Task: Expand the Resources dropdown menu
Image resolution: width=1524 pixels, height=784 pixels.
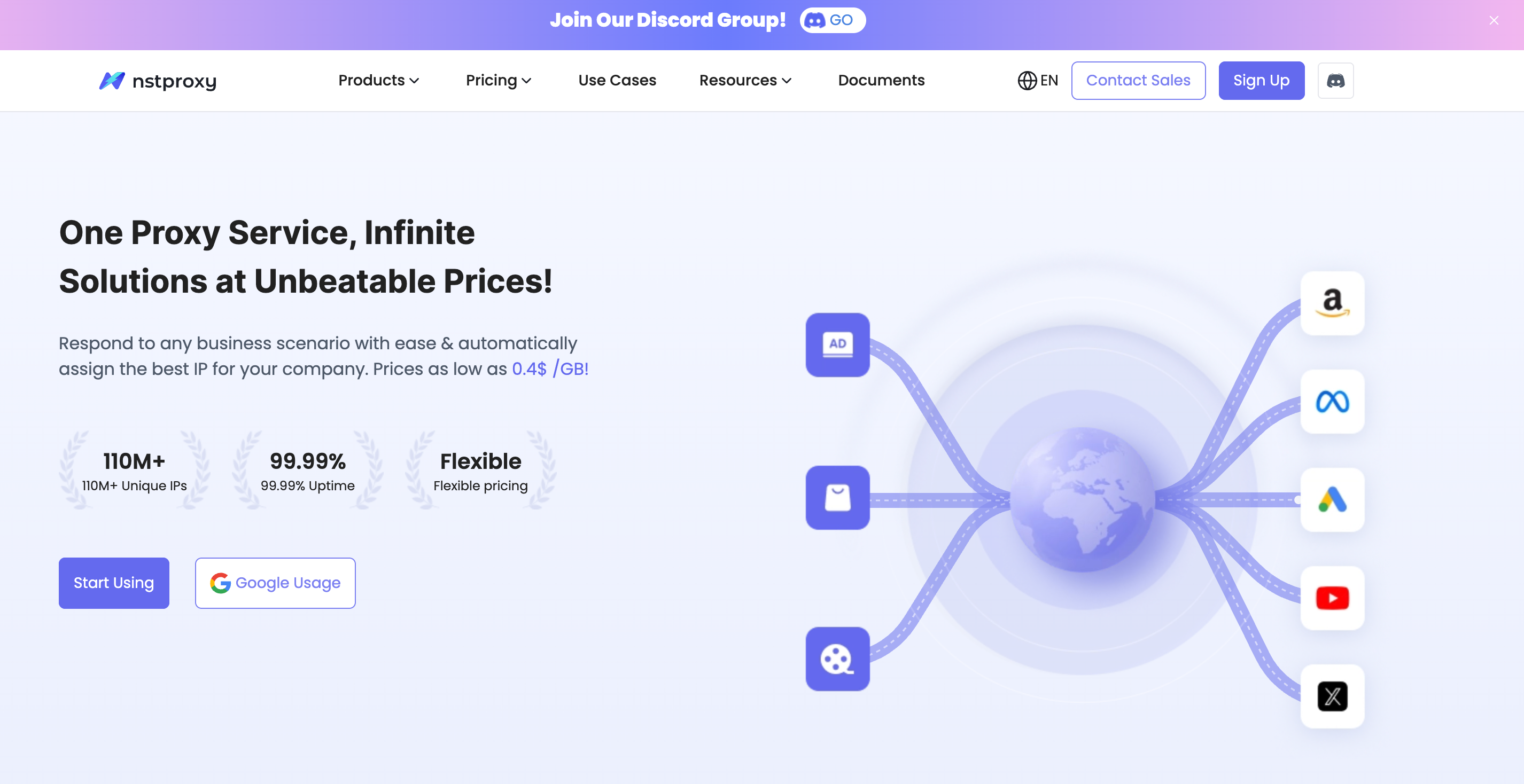Action: pos(745,81)
